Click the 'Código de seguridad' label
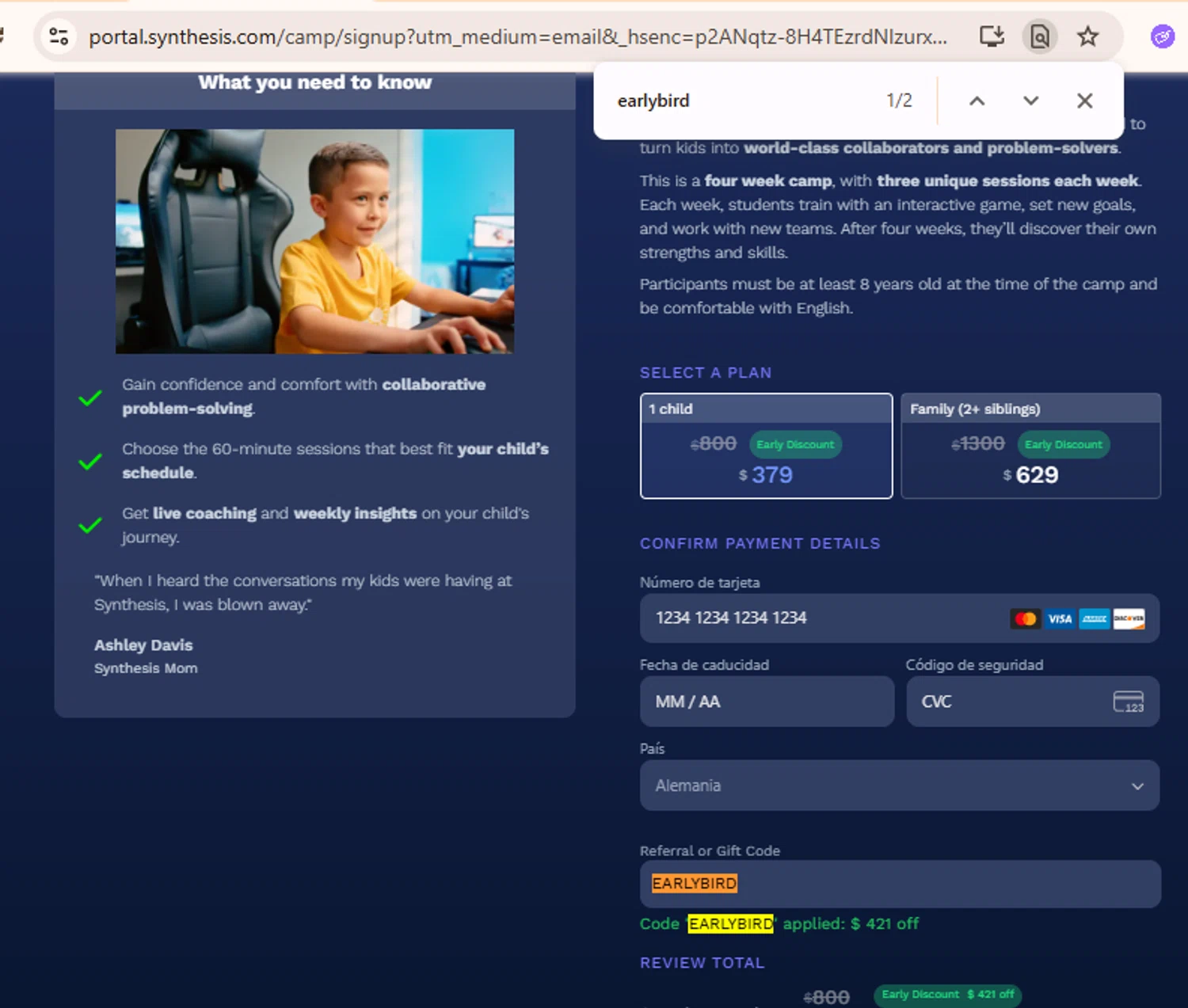The image size is (1188, 1008). tap(974, 665)
